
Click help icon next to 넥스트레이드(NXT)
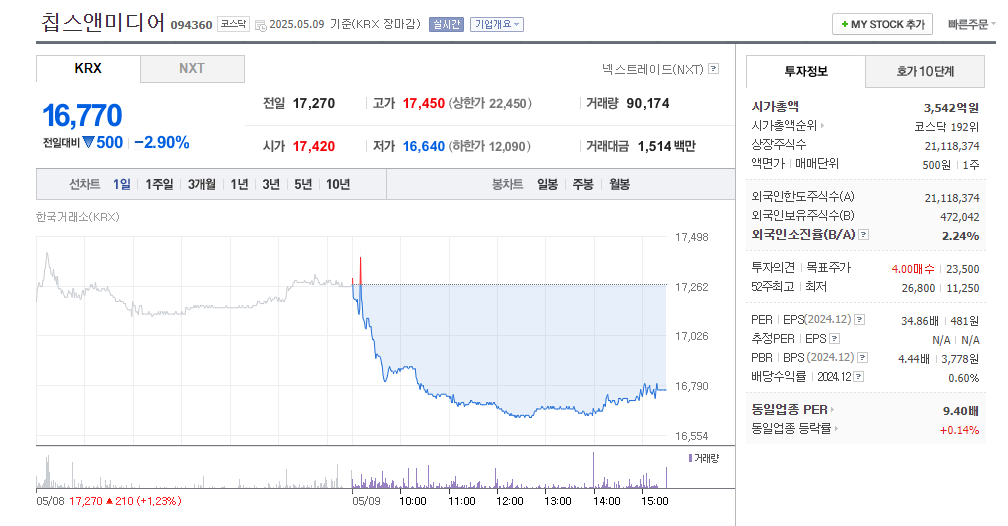tap(714, 69)
